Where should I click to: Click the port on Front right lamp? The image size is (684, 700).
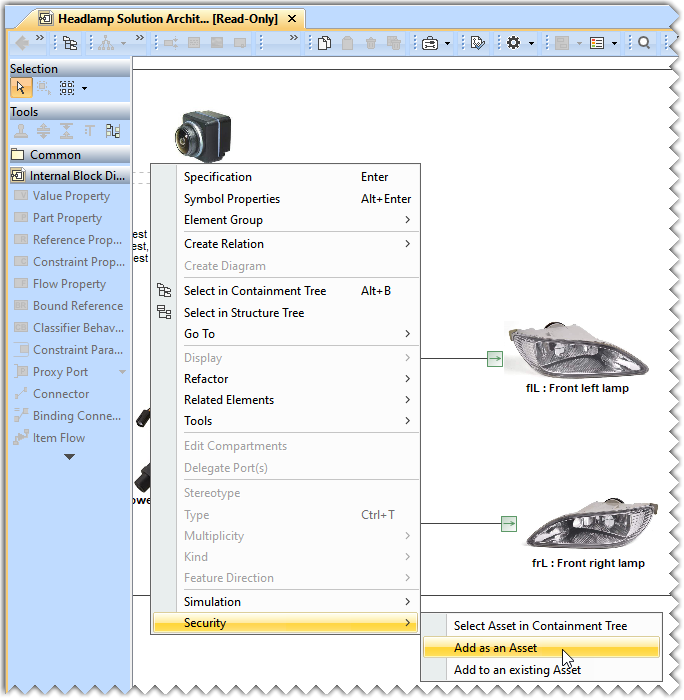[x=508, y=522]
